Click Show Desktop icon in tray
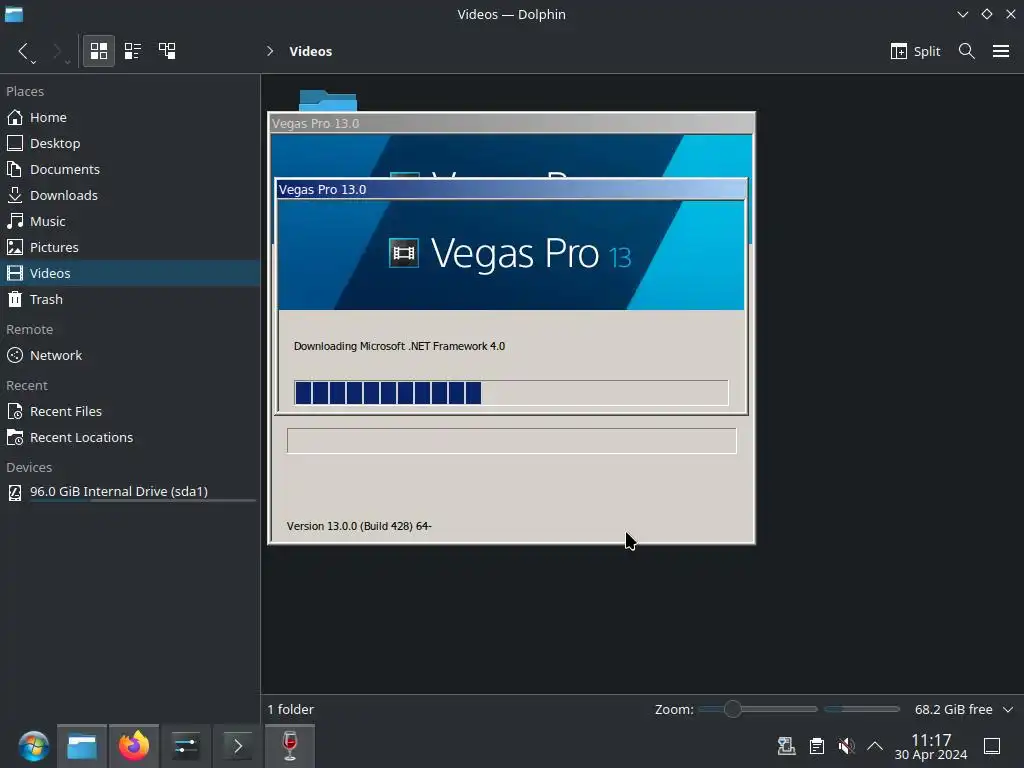Screen dimensions: 1024x768 point(992,746)
